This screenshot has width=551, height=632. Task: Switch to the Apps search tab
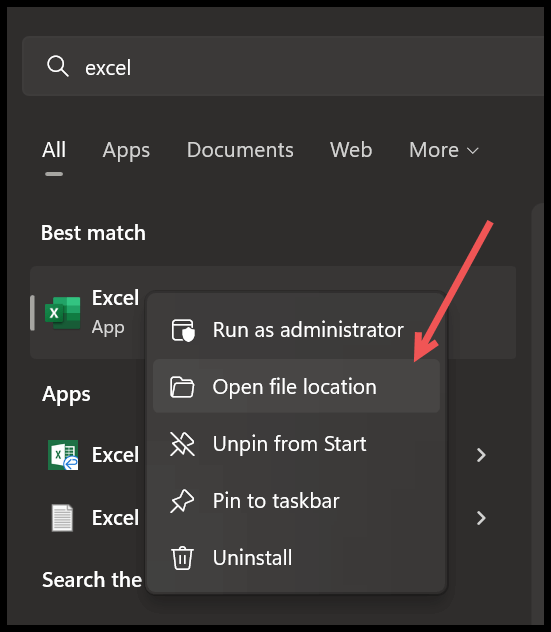click(126, 151)
